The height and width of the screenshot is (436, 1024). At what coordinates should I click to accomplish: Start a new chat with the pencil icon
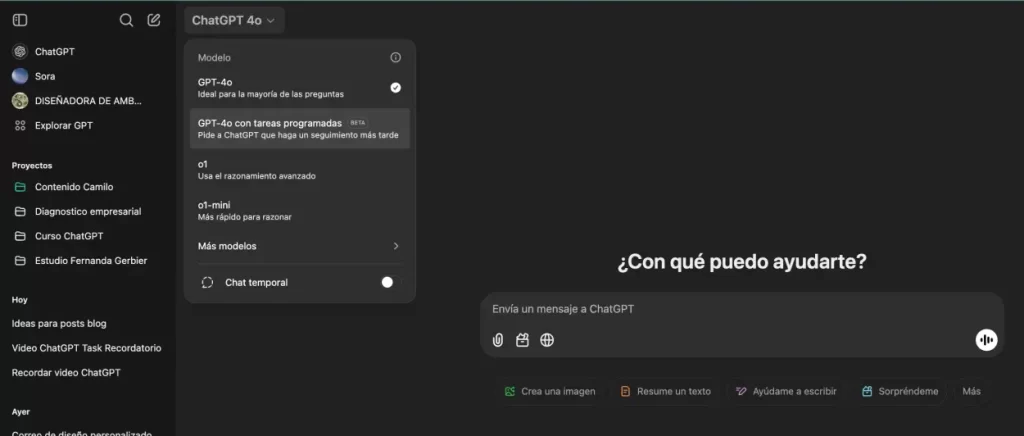pos(153,20)
